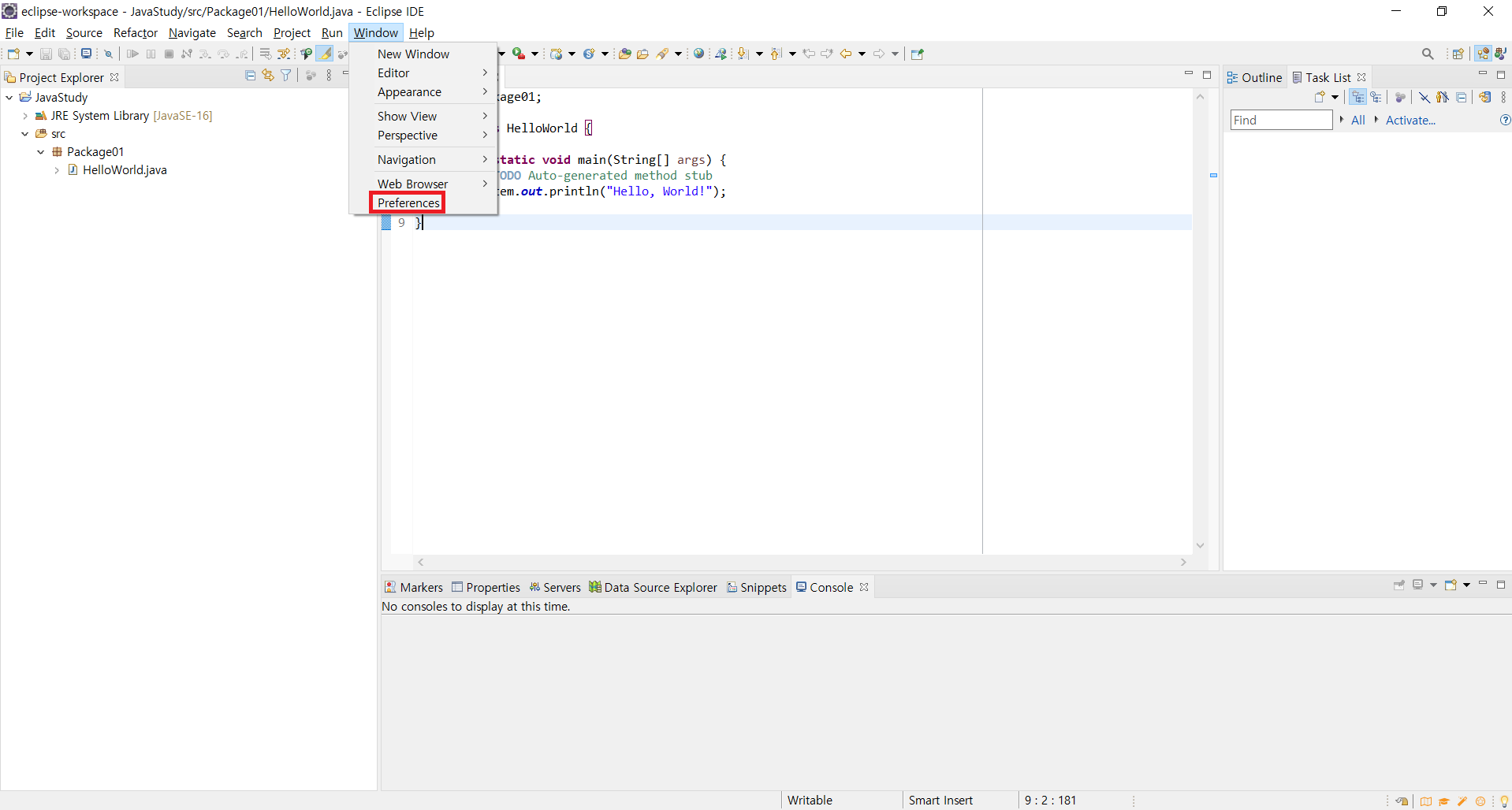Click Pin Editor icon
This screenshot has height=810, width=1512.
[x=918, y=54]
